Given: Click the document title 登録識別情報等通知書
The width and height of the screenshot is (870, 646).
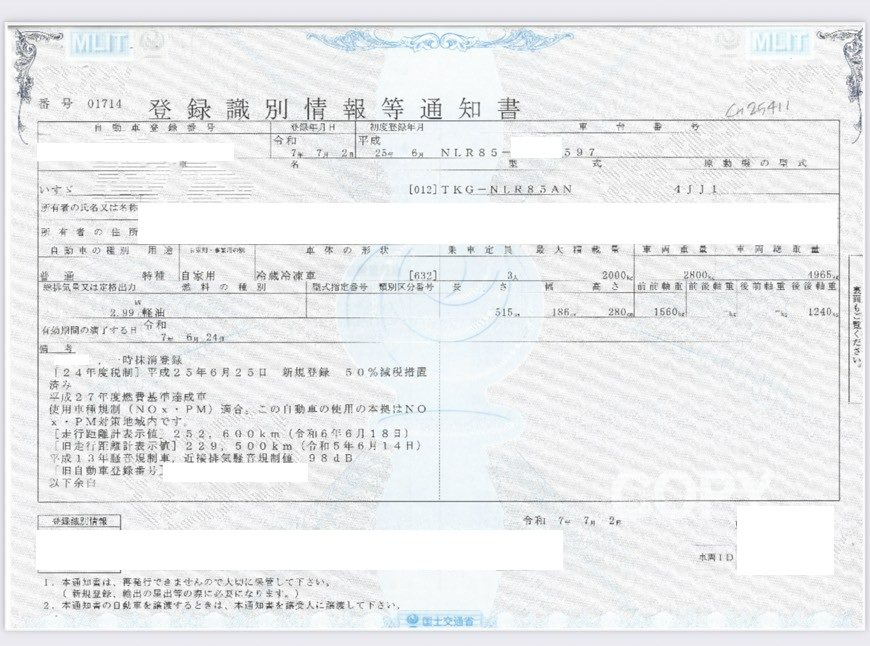Looking at the screenshot, I should coord(335,109).
